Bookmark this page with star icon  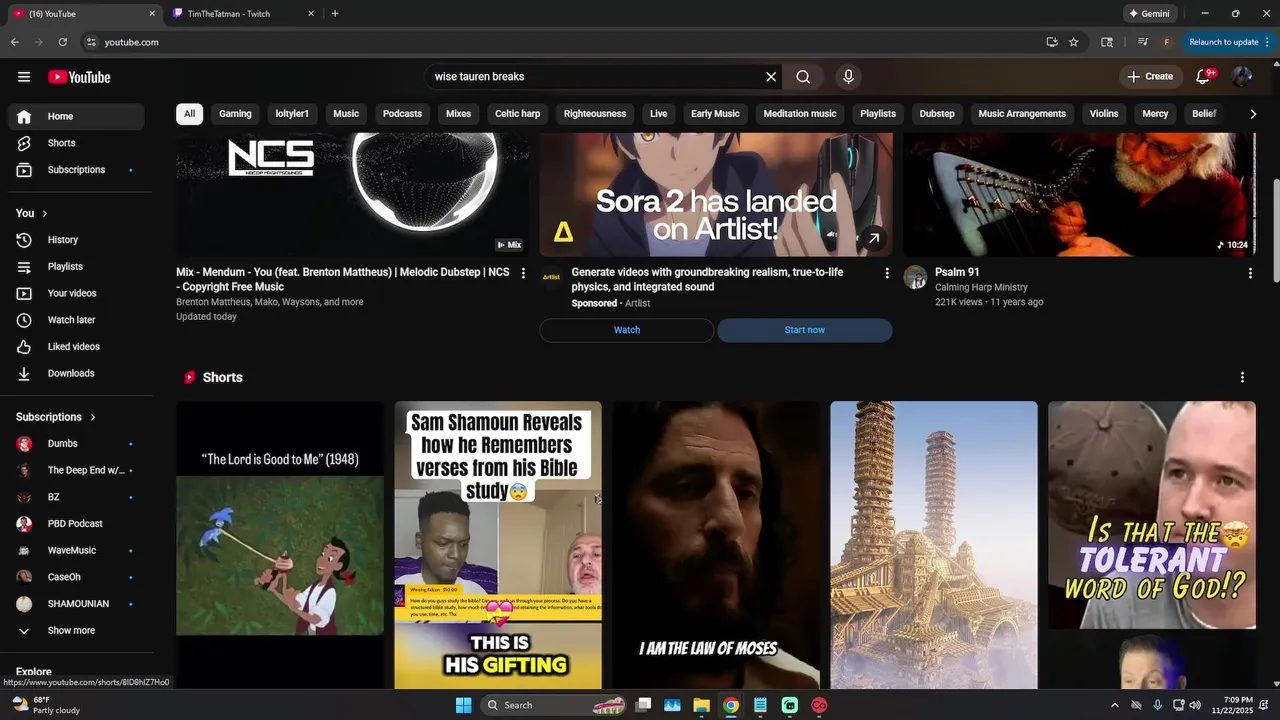1073,42
